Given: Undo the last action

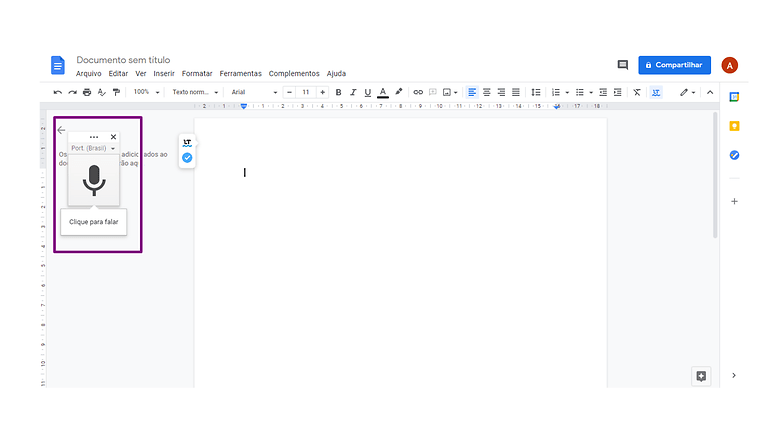Looking at the screenshot, I should 58,92.
